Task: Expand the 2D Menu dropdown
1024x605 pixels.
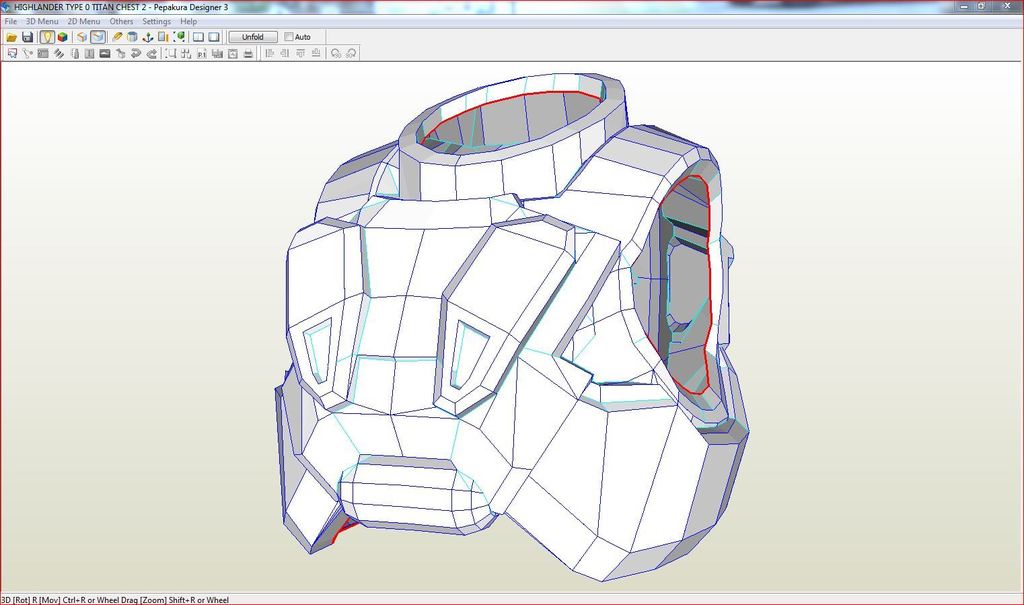Action: click(x=83, y=21)
